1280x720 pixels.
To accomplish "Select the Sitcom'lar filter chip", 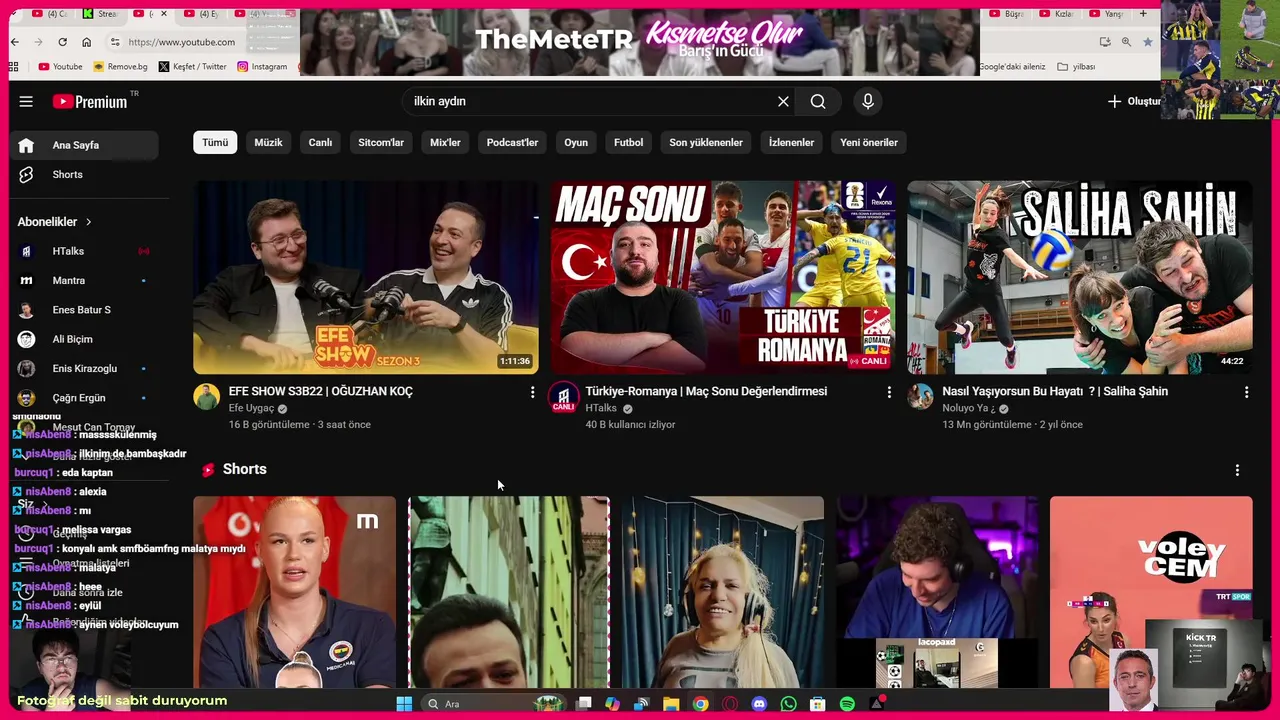I will click(x=381, y=142).
